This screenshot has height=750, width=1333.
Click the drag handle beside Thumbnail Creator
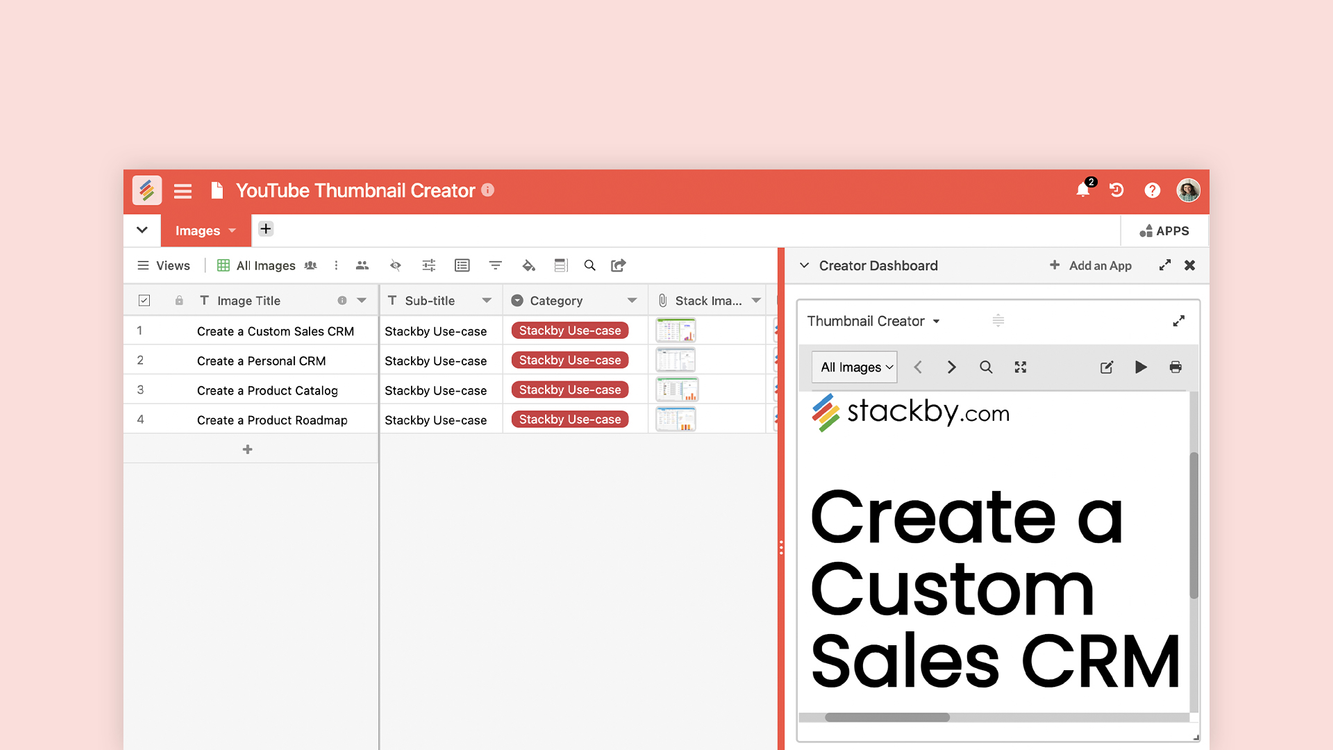[998, 321]
